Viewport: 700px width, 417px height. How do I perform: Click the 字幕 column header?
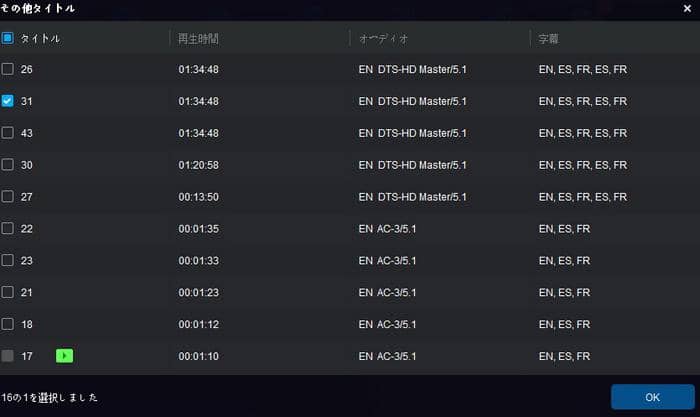pos(548,39)
